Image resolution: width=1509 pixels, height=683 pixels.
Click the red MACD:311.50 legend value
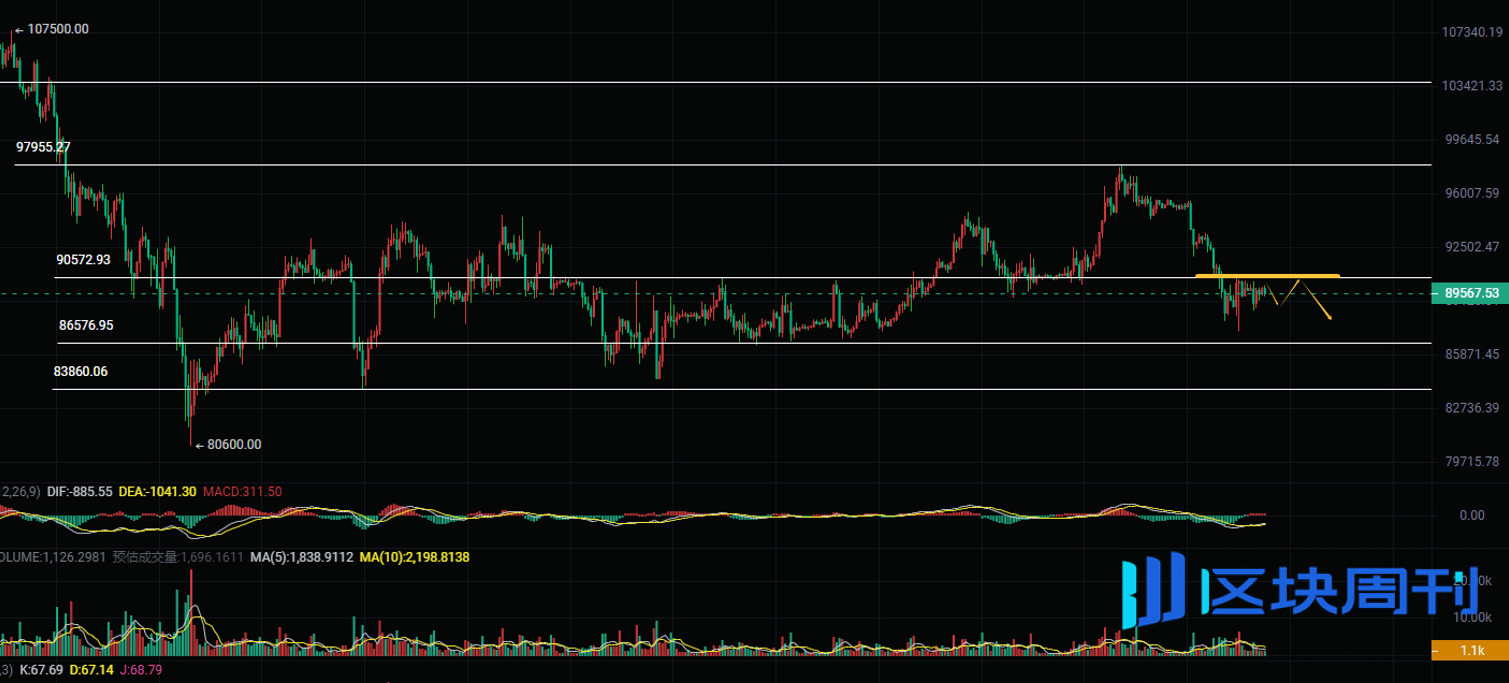pyautogui.click(x=242, y=492)
